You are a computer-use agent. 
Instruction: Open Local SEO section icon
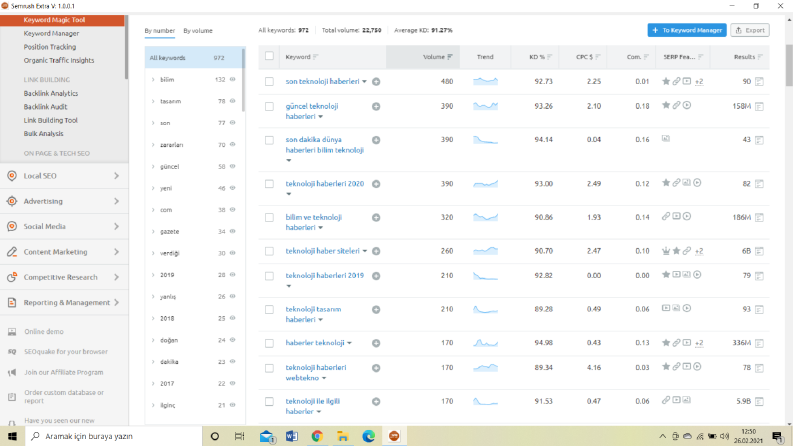[x=12, y=175]
